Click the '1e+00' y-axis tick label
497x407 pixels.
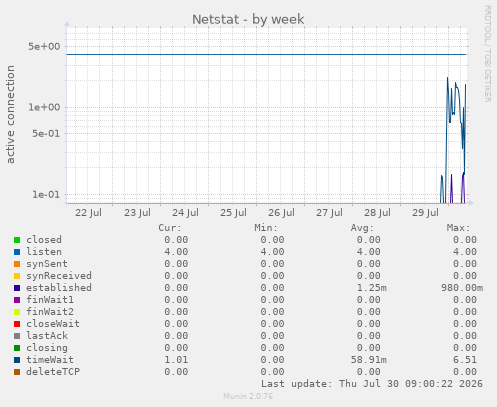click(44, 107)
